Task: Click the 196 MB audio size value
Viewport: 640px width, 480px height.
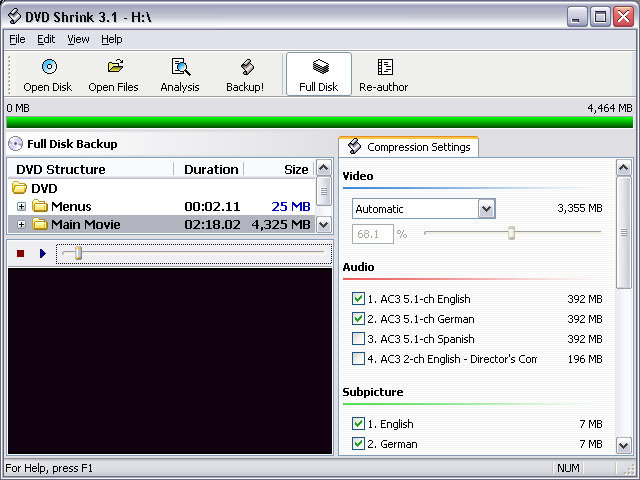Action: [x=585, y=359]
